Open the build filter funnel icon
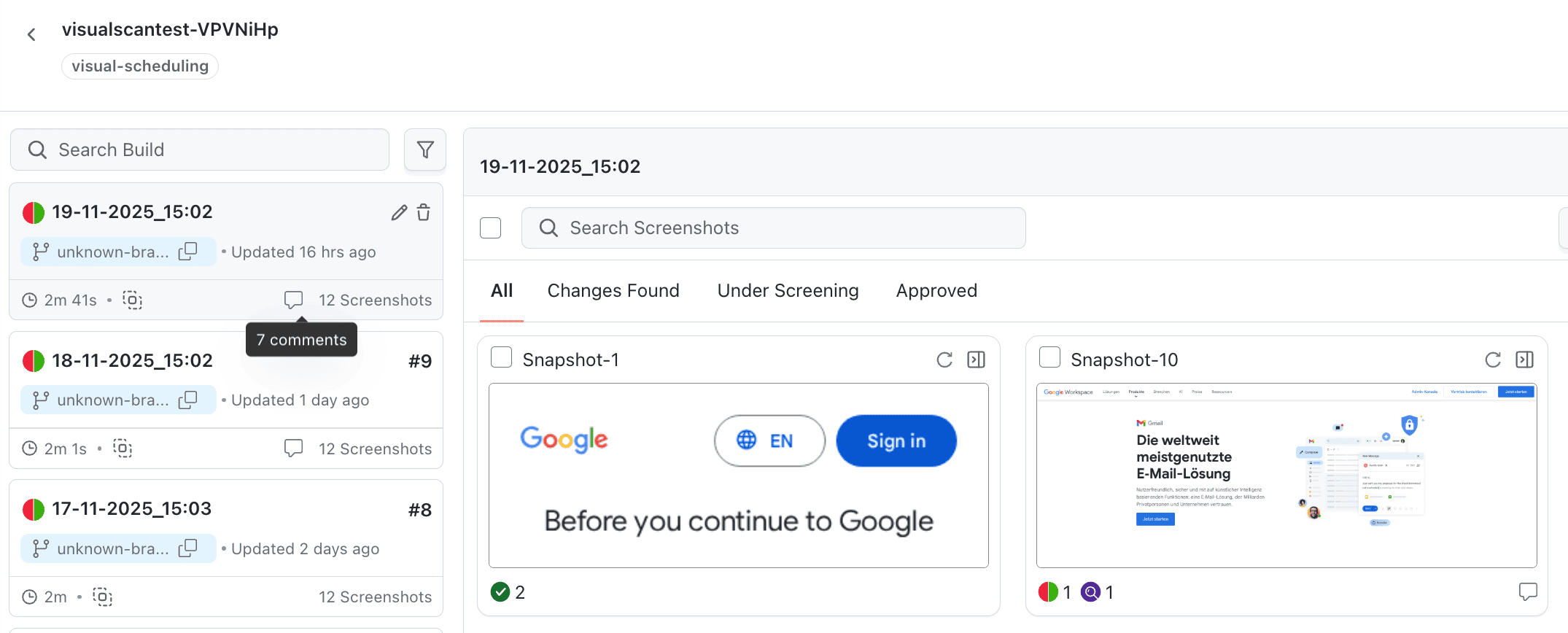The height and width of the screenshot is (633, 1568). 425,149
